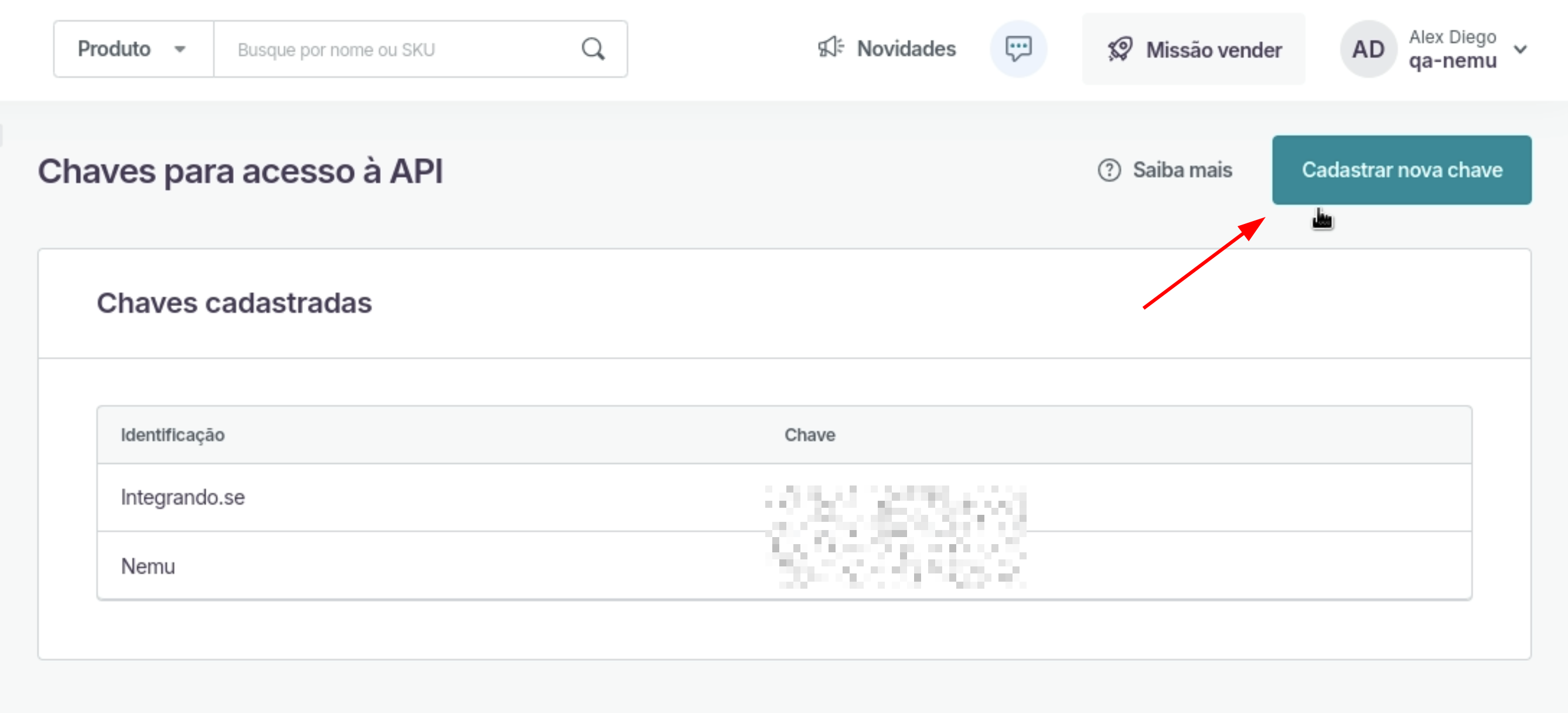The image size is (1568, 713).
Task: Open Missão vender in the top bar
Action: coord(1213,49)
